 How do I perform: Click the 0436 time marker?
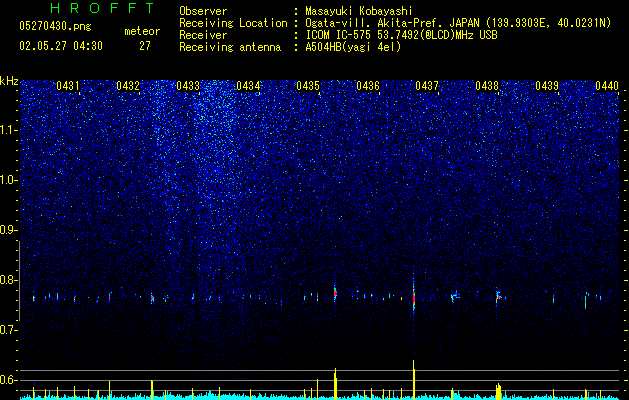pos(368,86)
